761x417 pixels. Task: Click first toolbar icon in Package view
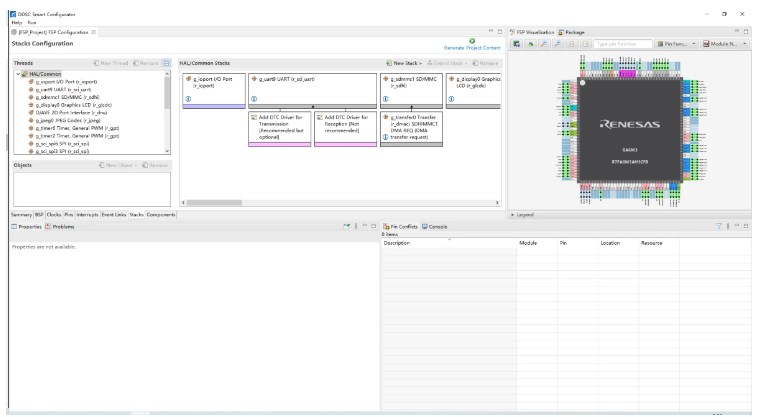pyautogui.click(x=516, y=44)
